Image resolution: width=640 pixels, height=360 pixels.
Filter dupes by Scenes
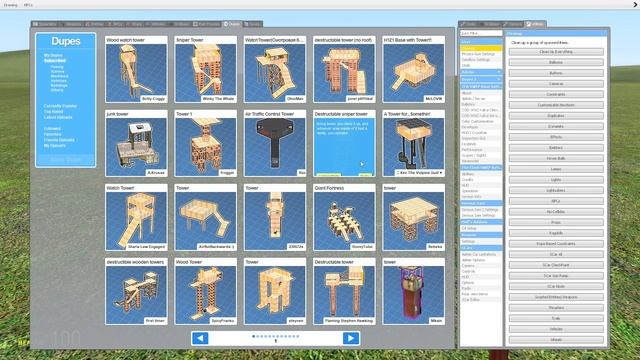point(57,71)
